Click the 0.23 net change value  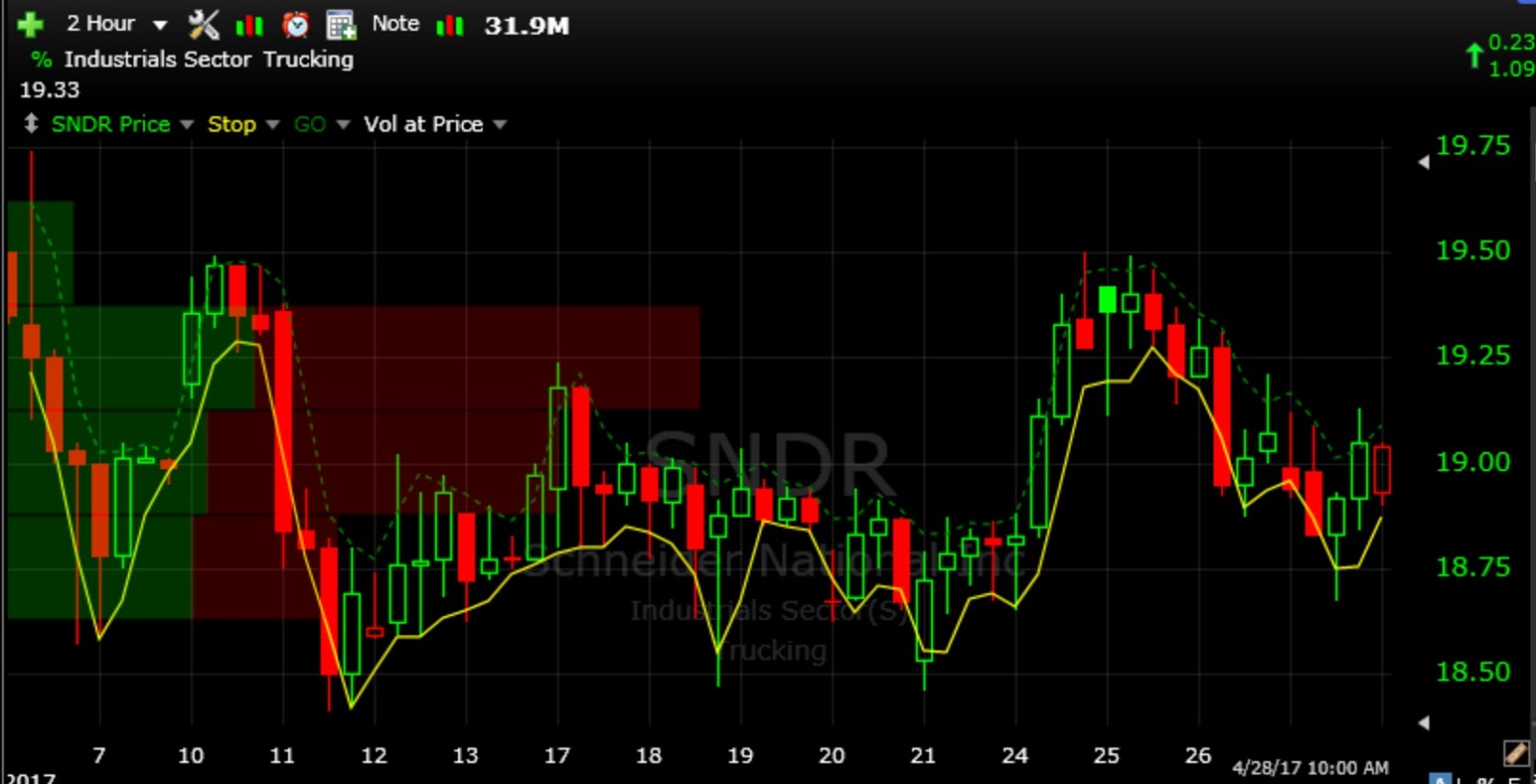(1511, 42)
